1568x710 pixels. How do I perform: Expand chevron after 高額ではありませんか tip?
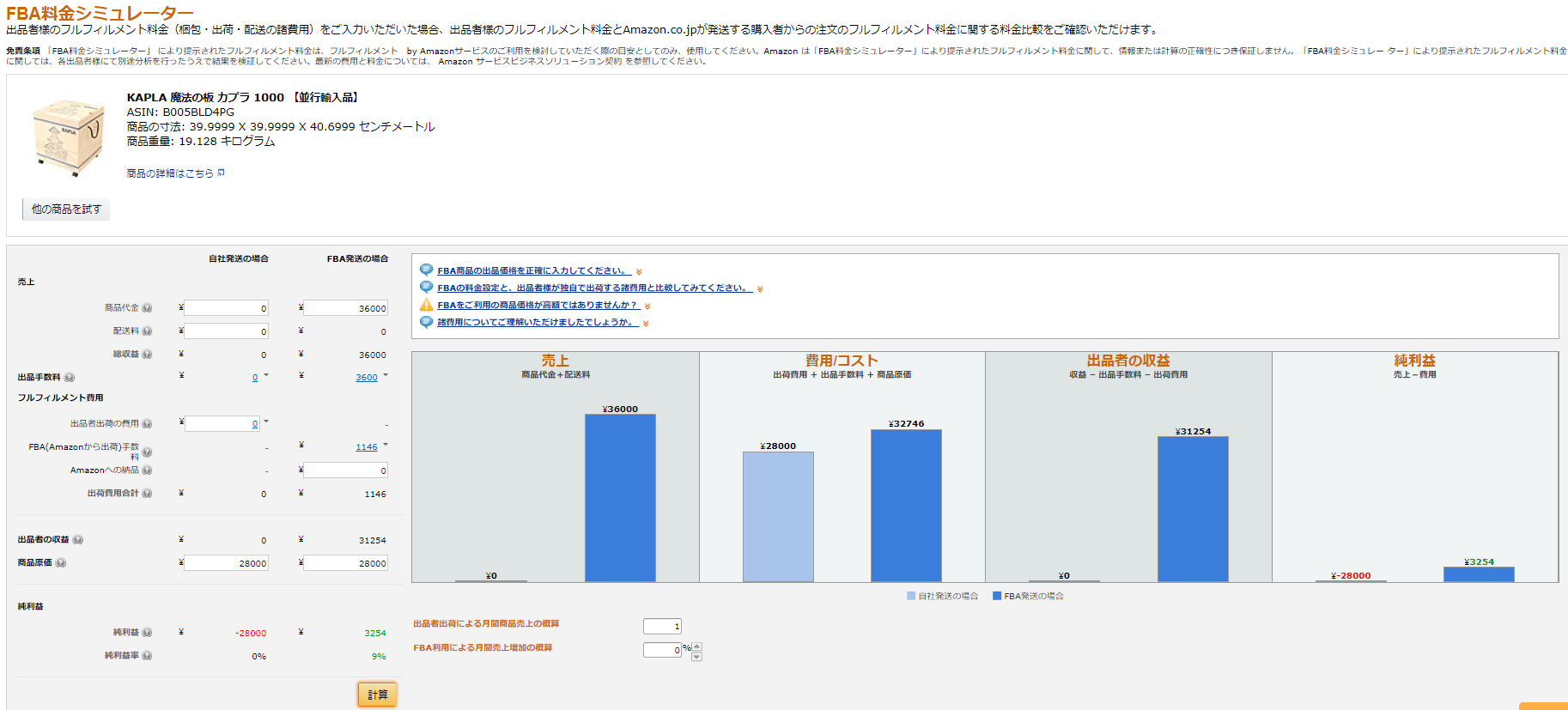tap(647, 306)
